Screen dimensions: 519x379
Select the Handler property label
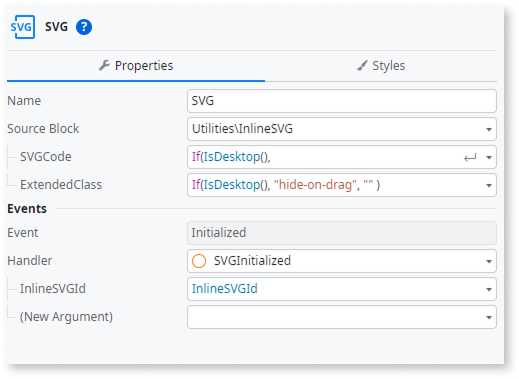click(30, 261)
